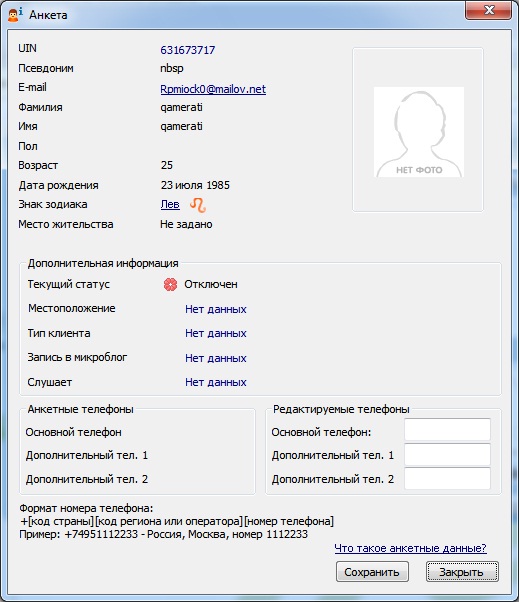519x602 pixels.
Task: Click Нет данных next to Тип клиента
Action: point(216,333)
